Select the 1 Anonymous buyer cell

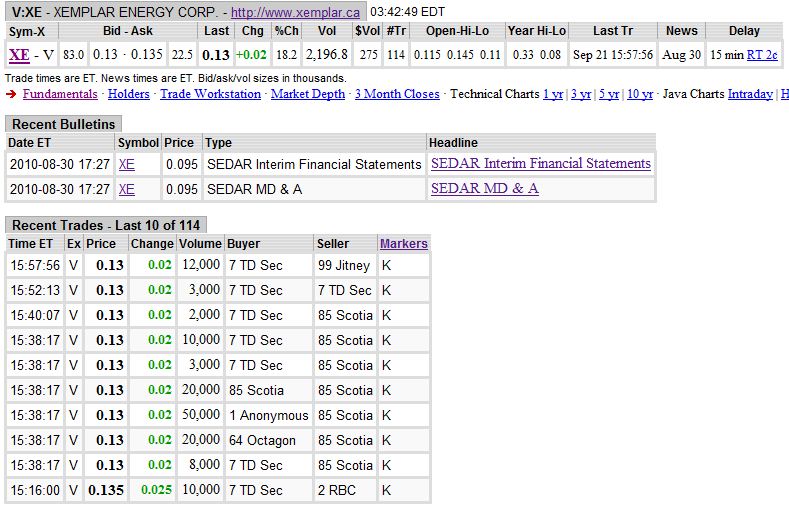point(269,415)
